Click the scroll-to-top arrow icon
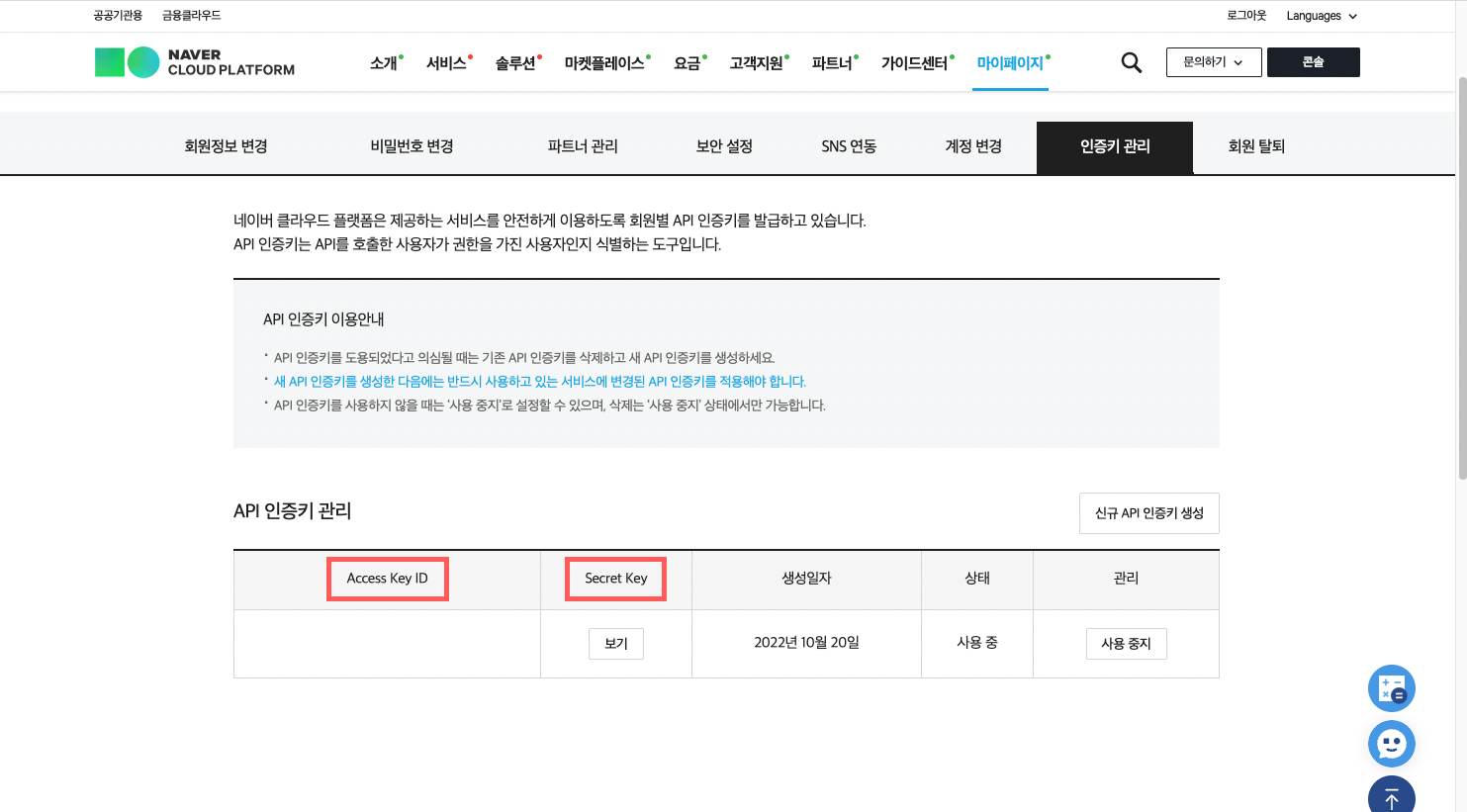 click(x=1391, y=797)
